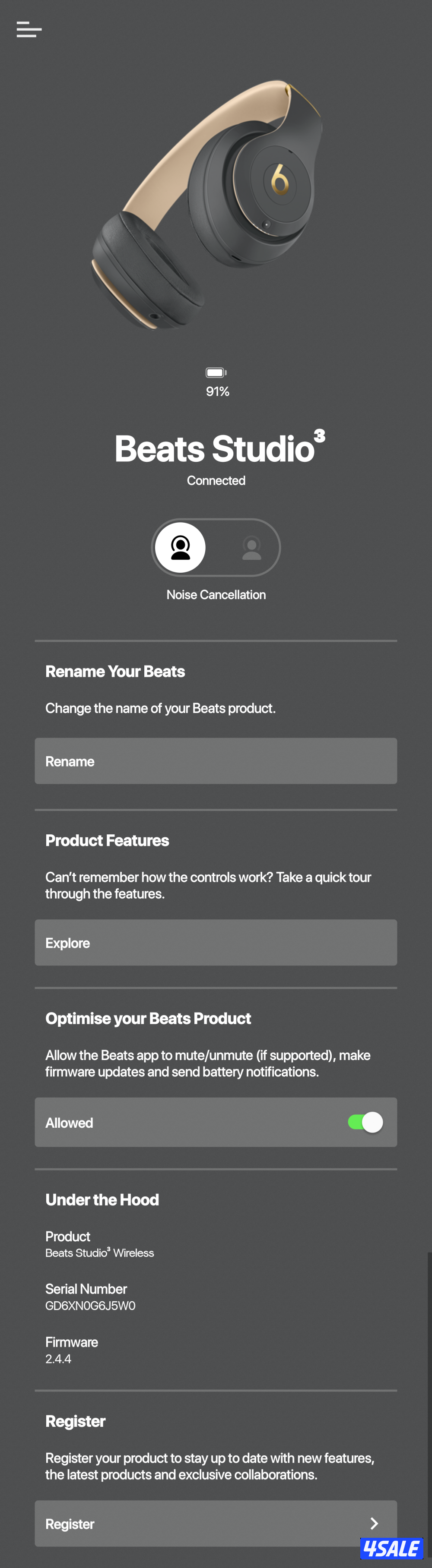432x1568 pixels.
Task: Click the 91% battery percentage indicator
Action: pyautogui.click(x=216, y=391)
